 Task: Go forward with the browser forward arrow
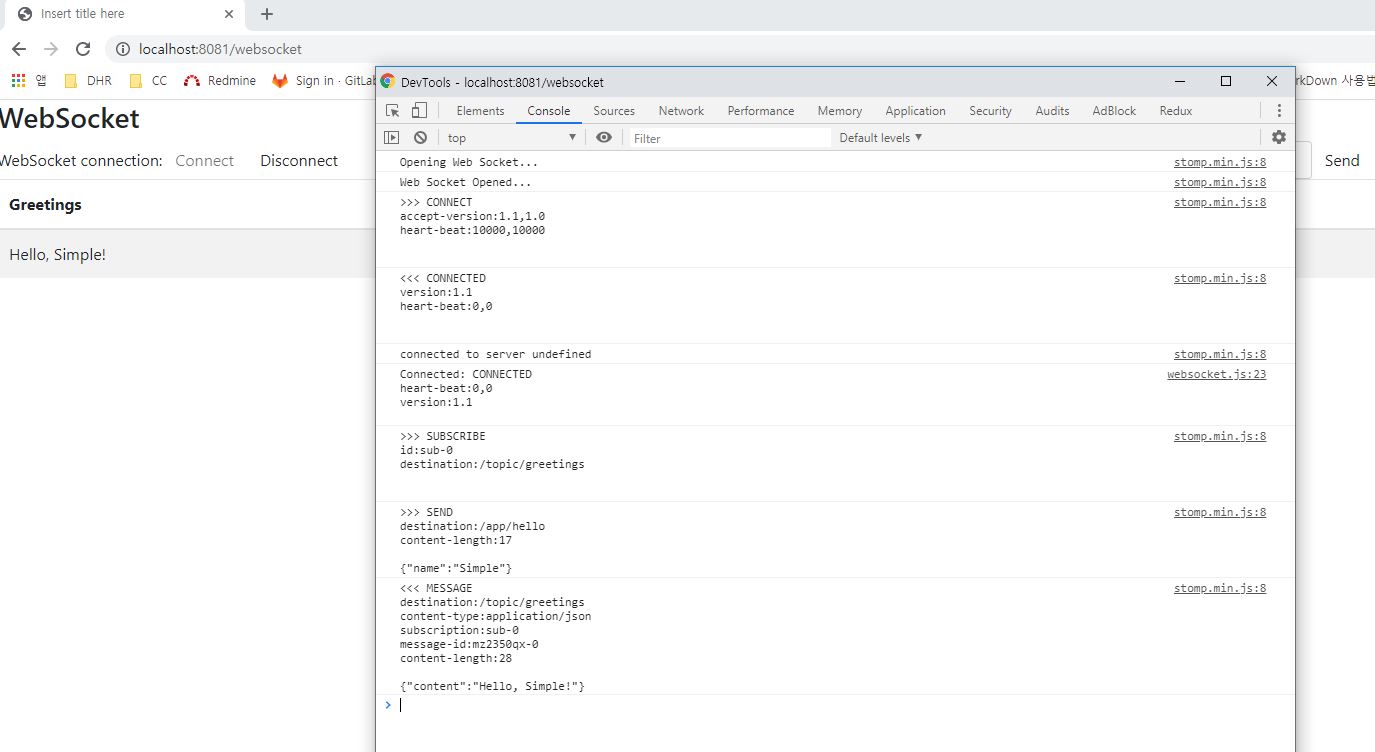(51, 49)
